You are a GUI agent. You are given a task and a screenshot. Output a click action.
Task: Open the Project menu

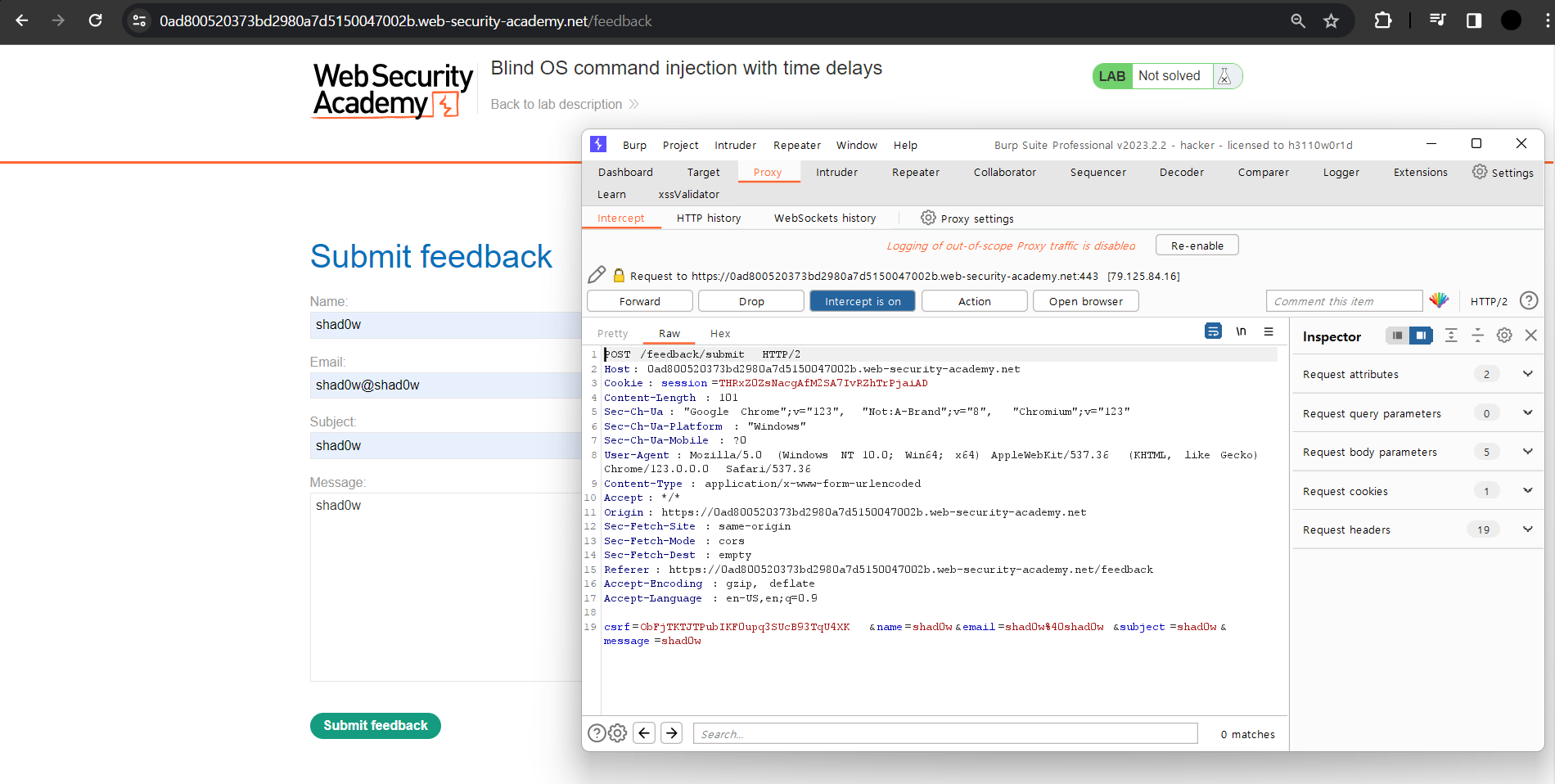click(680, 145)
